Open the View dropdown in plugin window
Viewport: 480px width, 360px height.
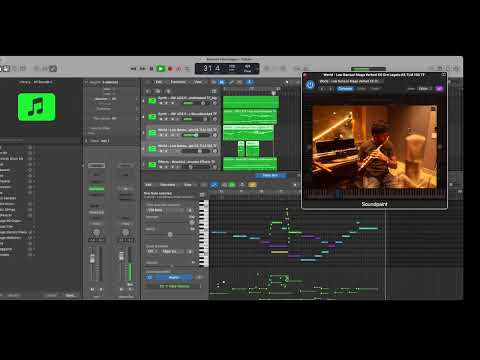[424, 89]
